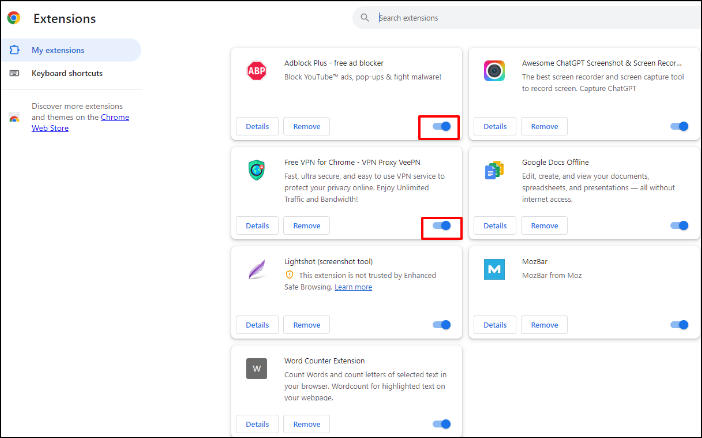Screen dimensions: 702x438
Task: Open Keyboard shortcuts in the sidebar
Action: (67, 73)
